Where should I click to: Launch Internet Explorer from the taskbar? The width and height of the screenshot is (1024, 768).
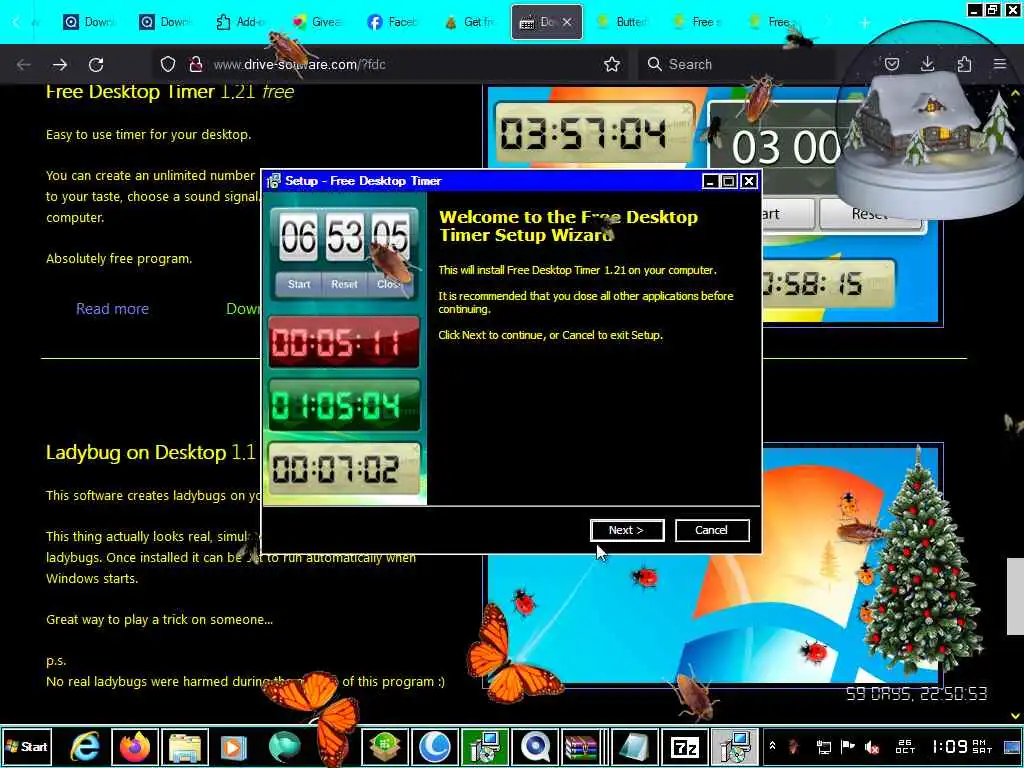point(85,746)
